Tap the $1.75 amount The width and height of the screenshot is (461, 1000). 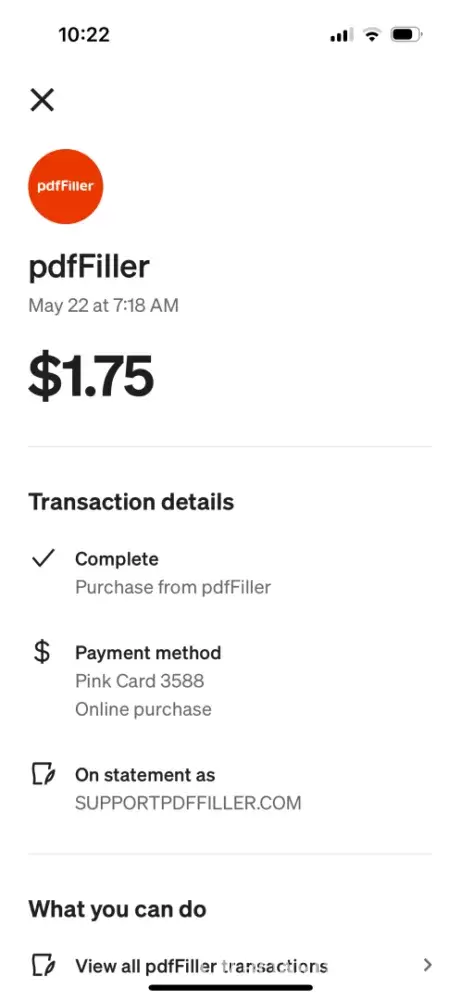coord(91,376)
